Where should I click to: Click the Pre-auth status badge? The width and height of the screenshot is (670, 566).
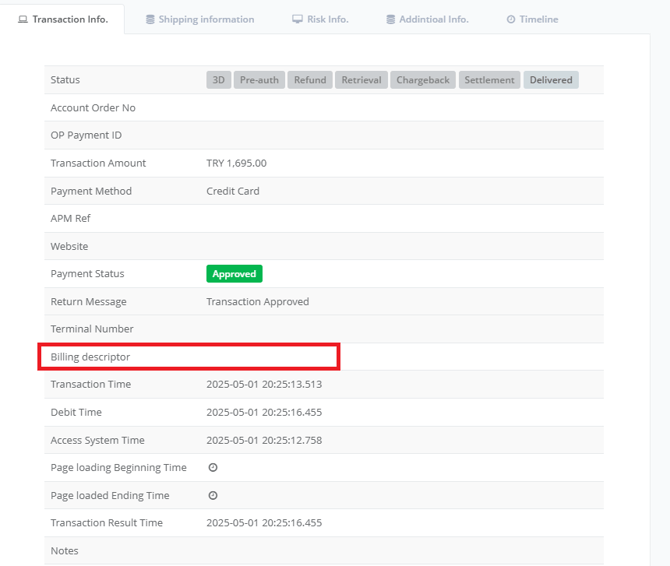[x=260, y=80]
